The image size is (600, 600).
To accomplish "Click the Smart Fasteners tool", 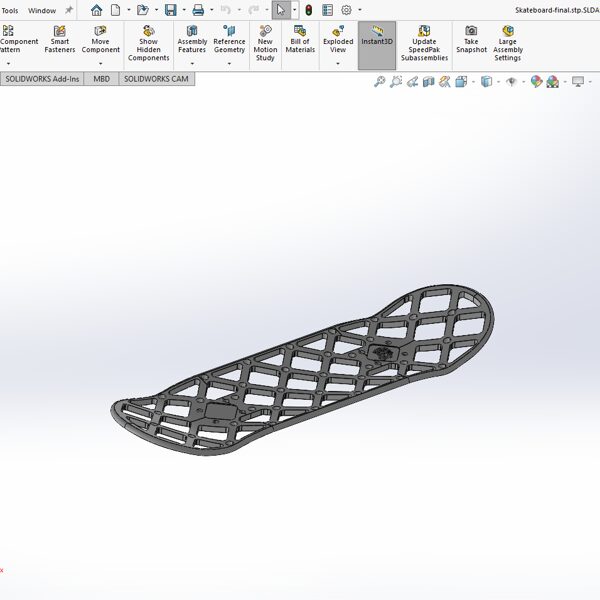I will tap(60, 45).
